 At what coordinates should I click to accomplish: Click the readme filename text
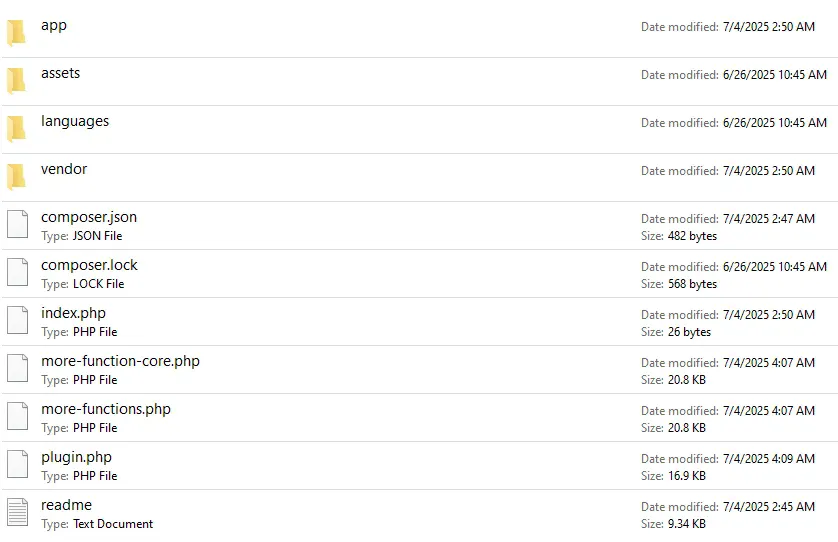[x=66, y=505]
